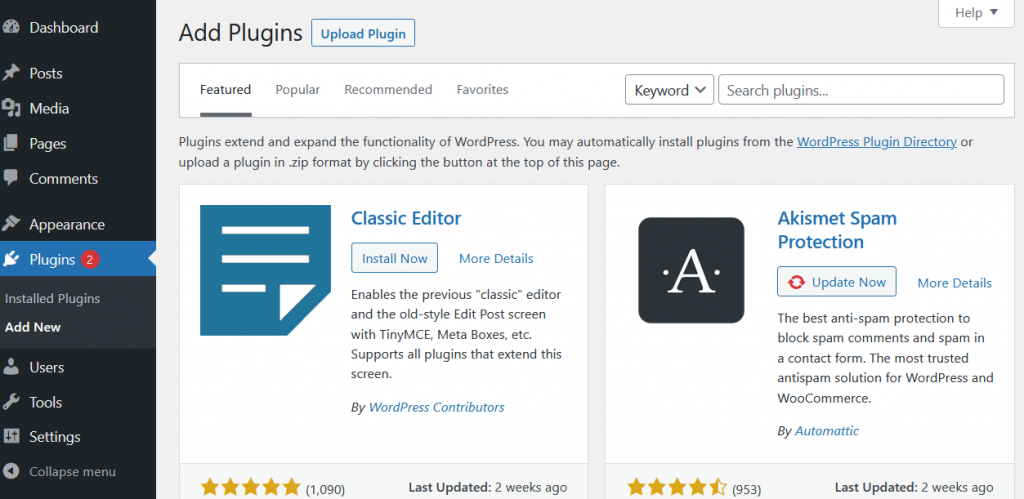Click the Users icon in sidebar

[11, 367]
